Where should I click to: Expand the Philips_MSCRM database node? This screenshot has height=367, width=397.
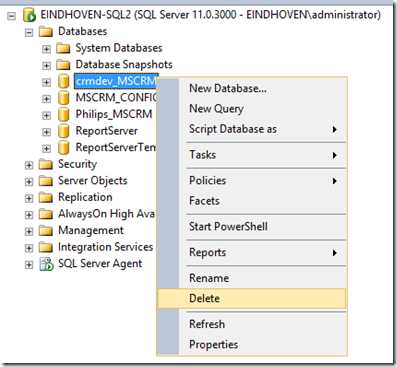click(46, 115)
